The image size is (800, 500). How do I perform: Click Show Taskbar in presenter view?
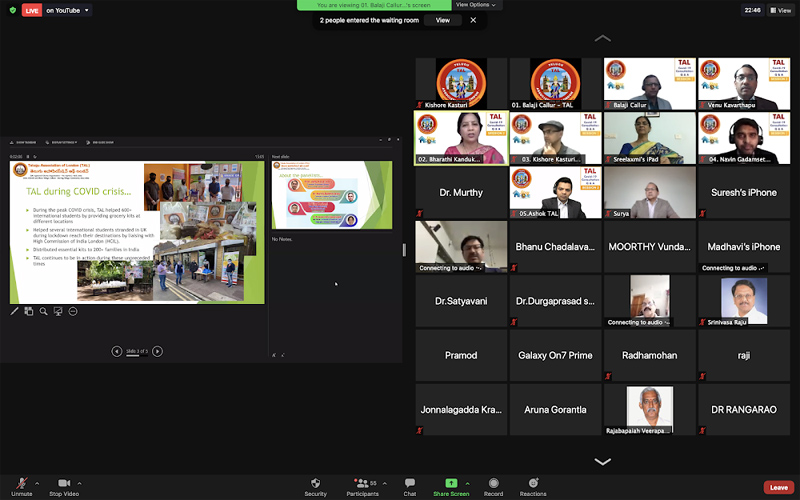[x=23, y=142]
